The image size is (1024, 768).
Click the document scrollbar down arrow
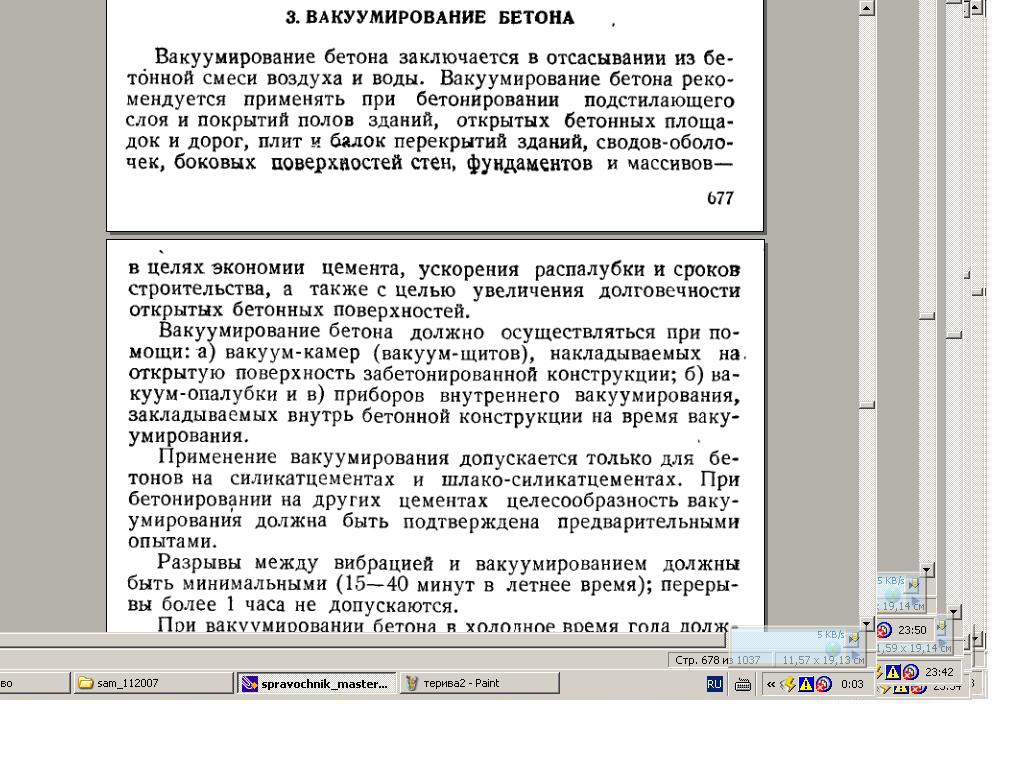point(867,624)
